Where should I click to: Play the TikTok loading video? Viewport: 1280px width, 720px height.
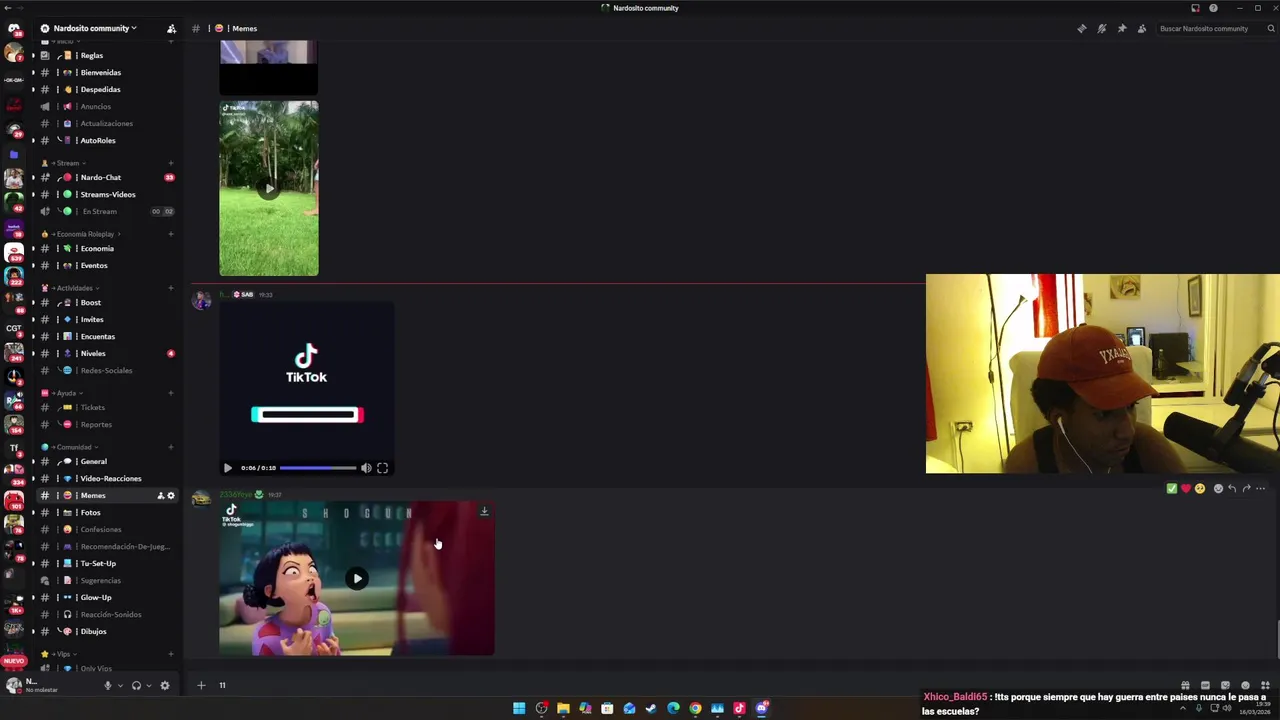click(227, 467)
